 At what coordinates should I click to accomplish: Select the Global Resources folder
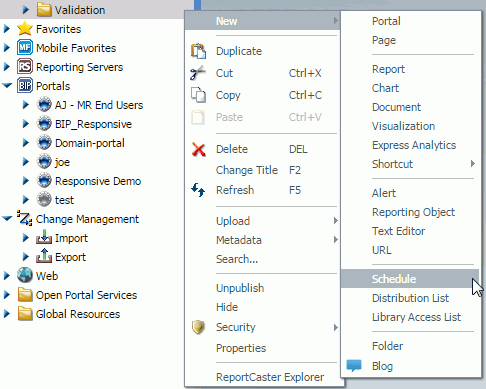tap(78, 314)
